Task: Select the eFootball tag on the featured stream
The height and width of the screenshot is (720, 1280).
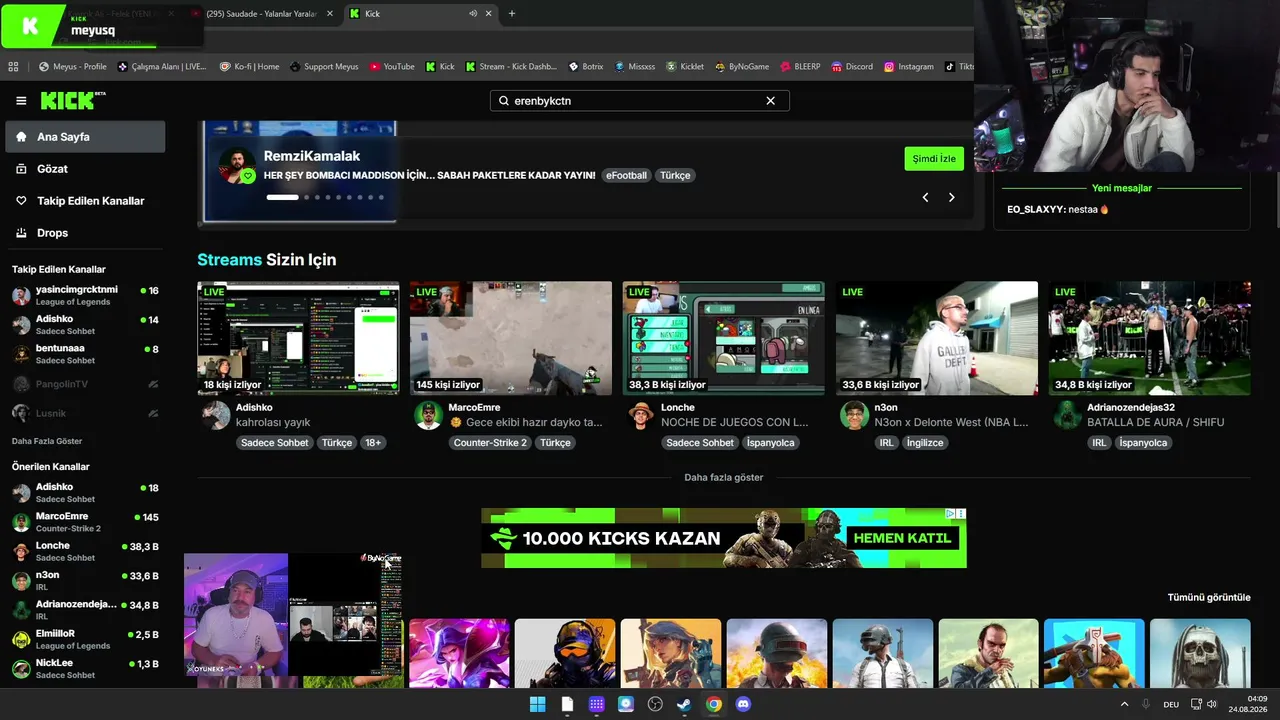Action: [x=627, y=175]
